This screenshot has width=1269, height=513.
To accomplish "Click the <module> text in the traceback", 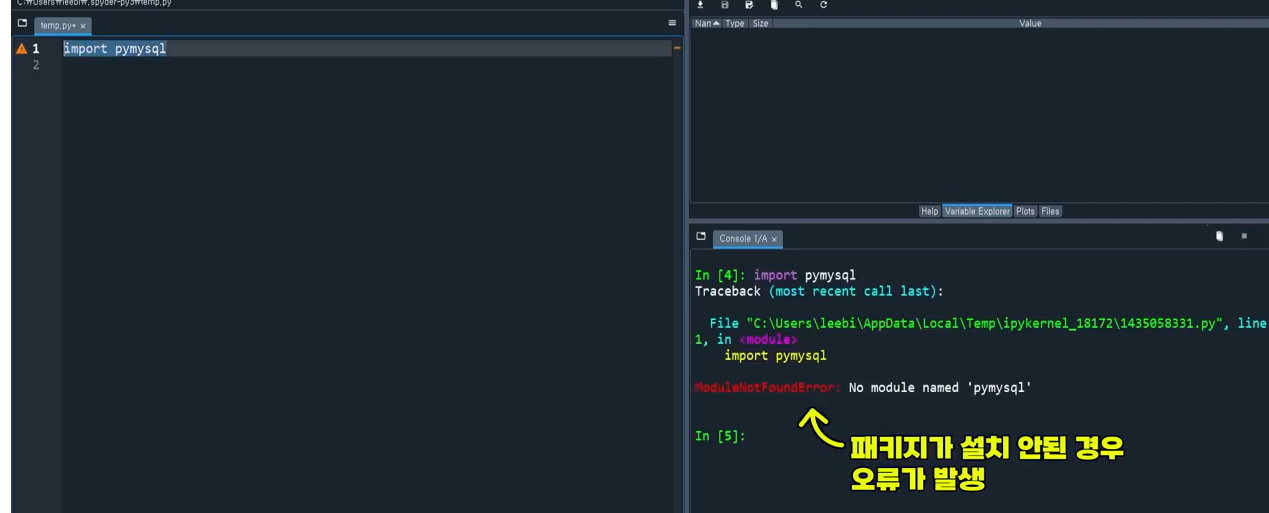I will click(x=768, y=339).
